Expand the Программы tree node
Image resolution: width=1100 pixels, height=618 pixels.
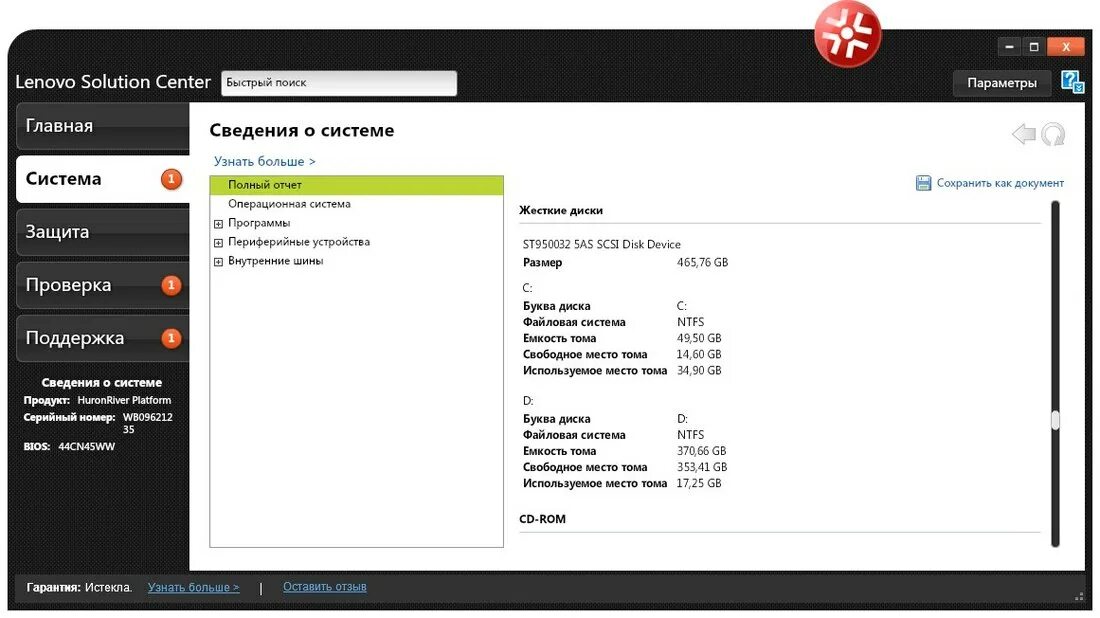click(x=218, y=224)
